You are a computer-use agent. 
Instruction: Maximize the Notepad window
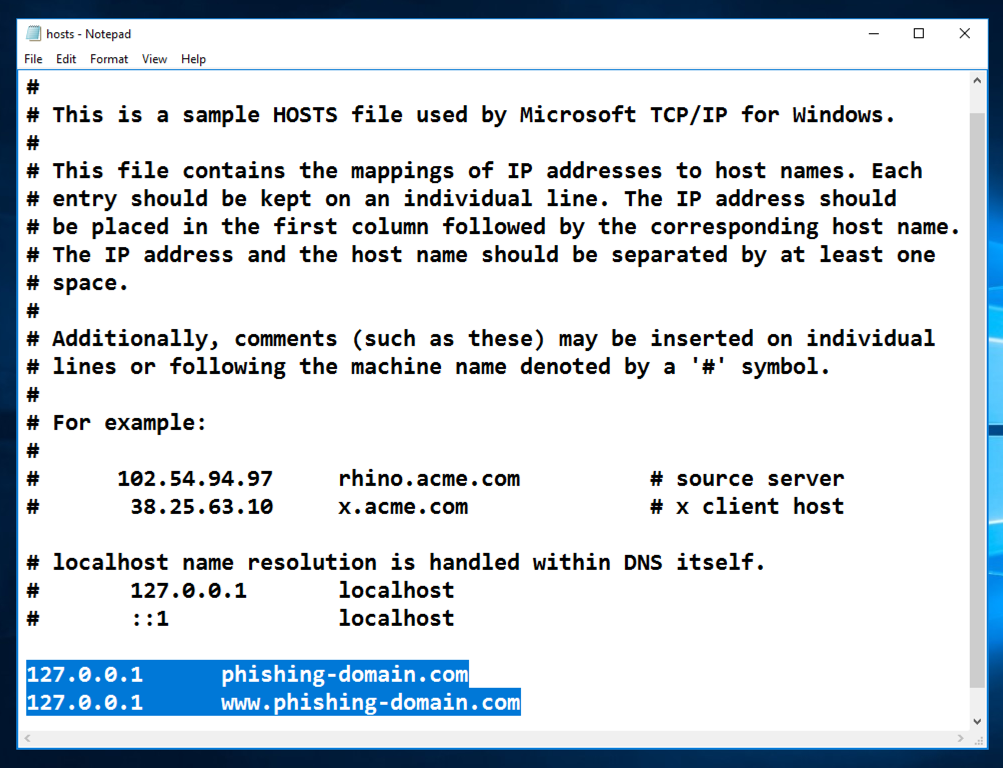pyautogui.click(x=918, y=34)
